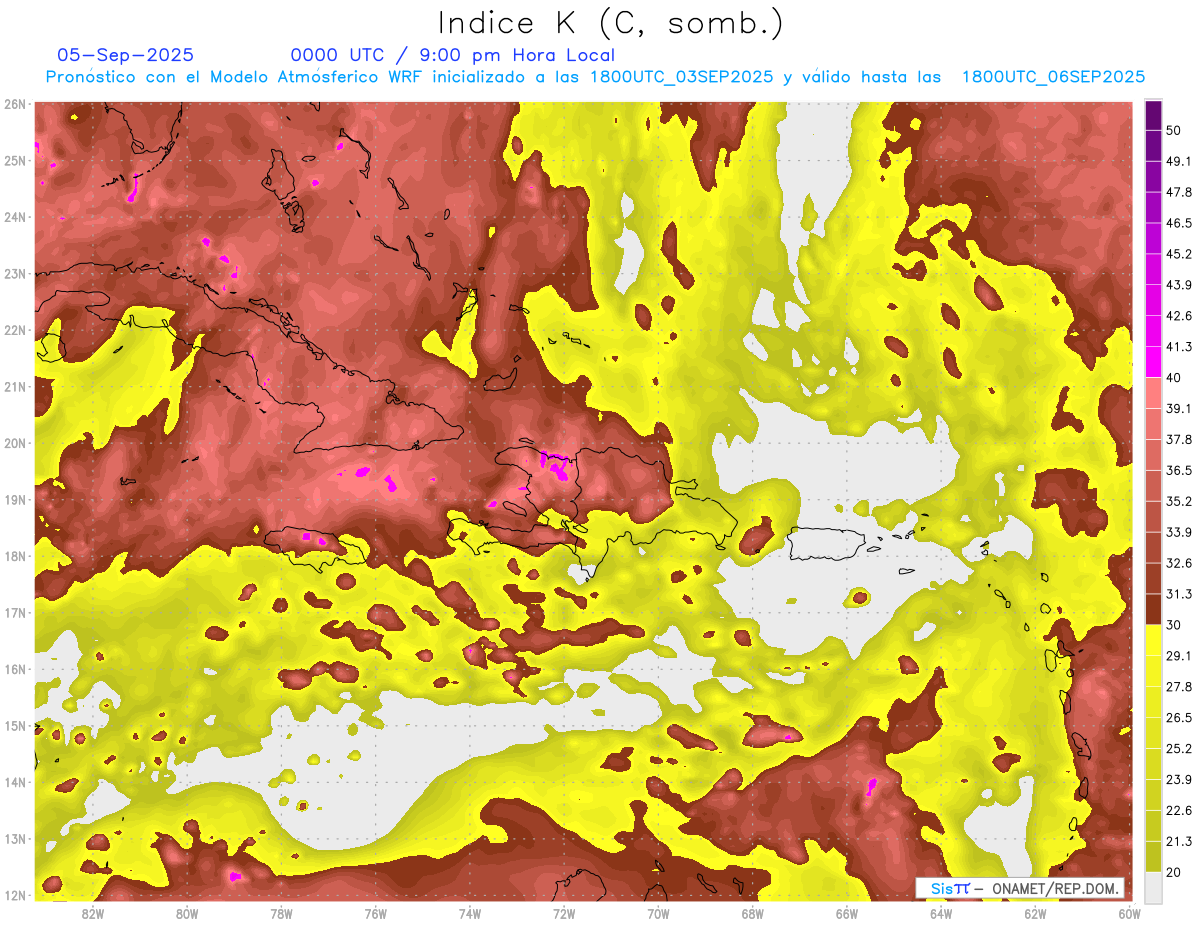Screen dimensions: 1200x927
Task: Click color scale value 36.5
Action: click(1178, 470)
